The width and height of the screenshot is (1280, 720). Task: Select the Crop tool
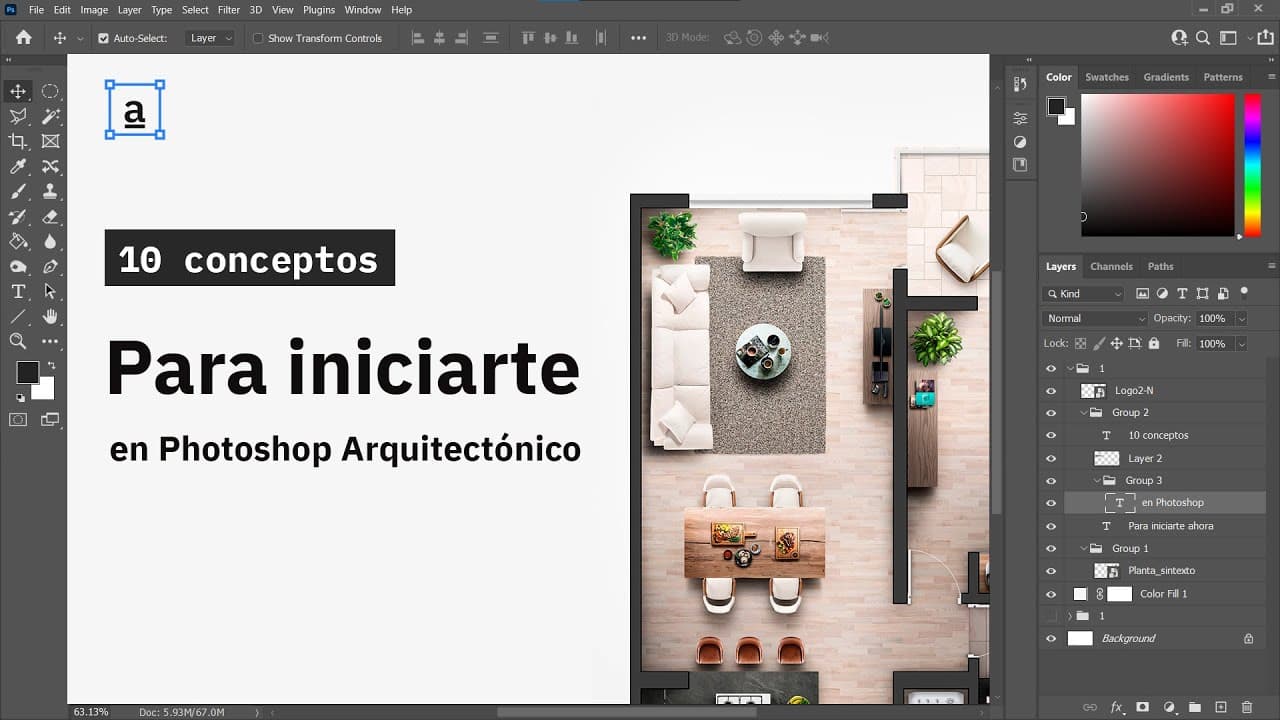tap(18, 141)
